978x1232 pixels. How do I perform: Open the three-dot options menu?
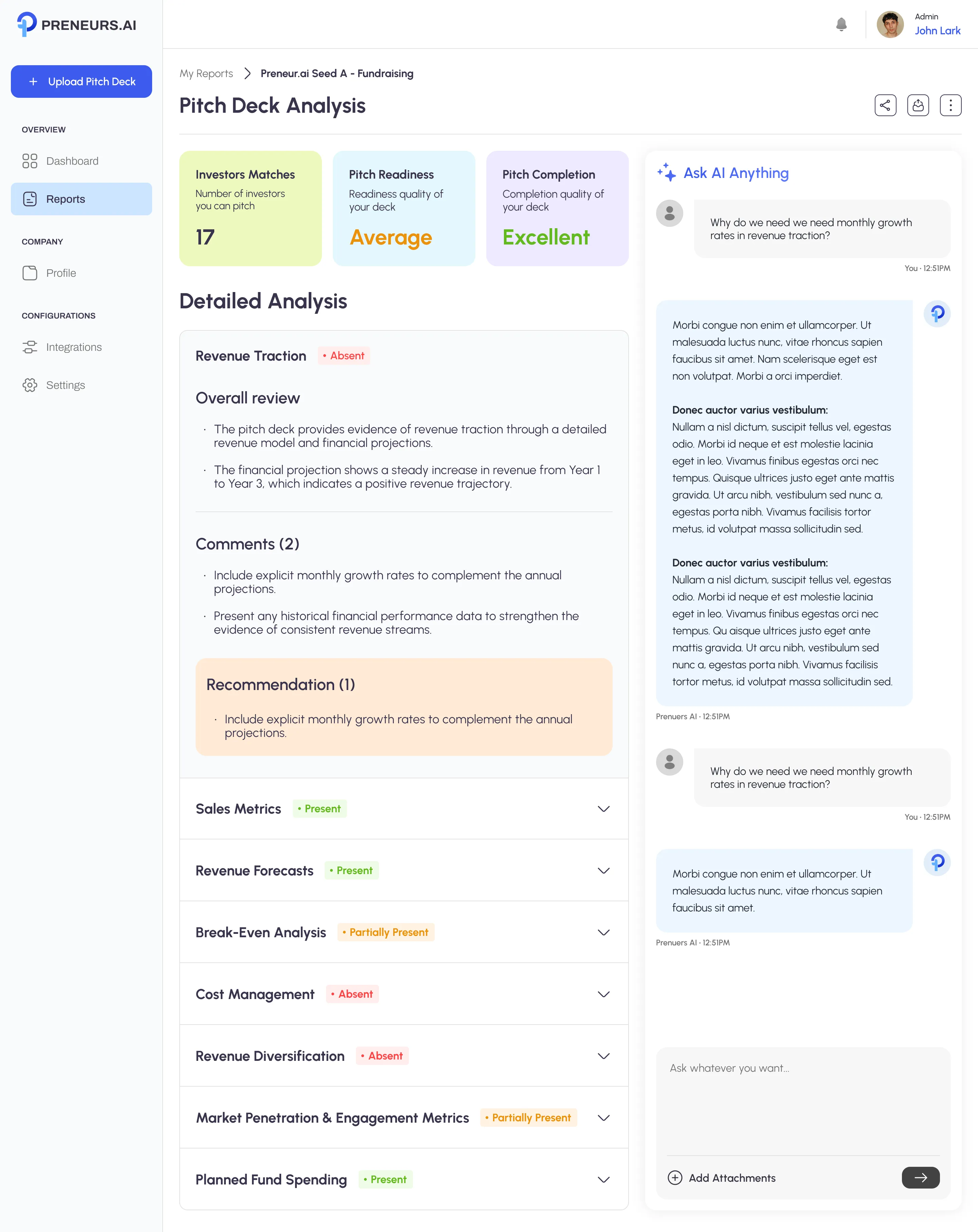coord(950,105)
